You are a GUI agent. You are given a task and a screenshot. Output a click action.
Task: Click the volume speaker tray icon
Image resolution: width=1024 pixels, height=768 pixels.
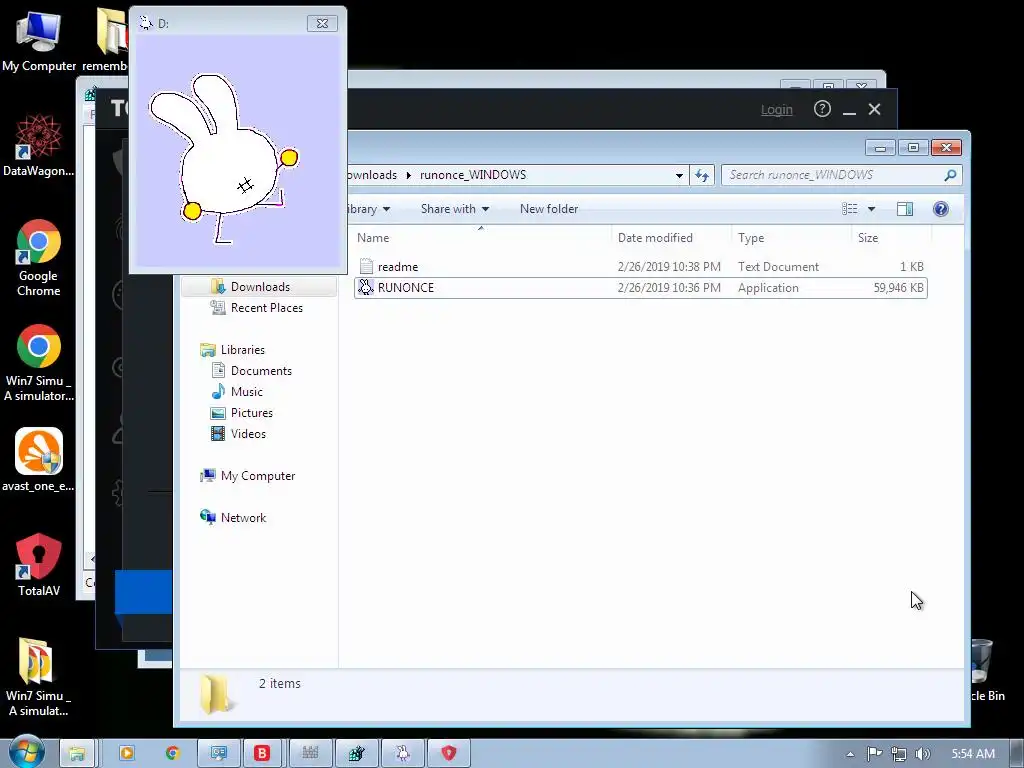click(922, 754)
